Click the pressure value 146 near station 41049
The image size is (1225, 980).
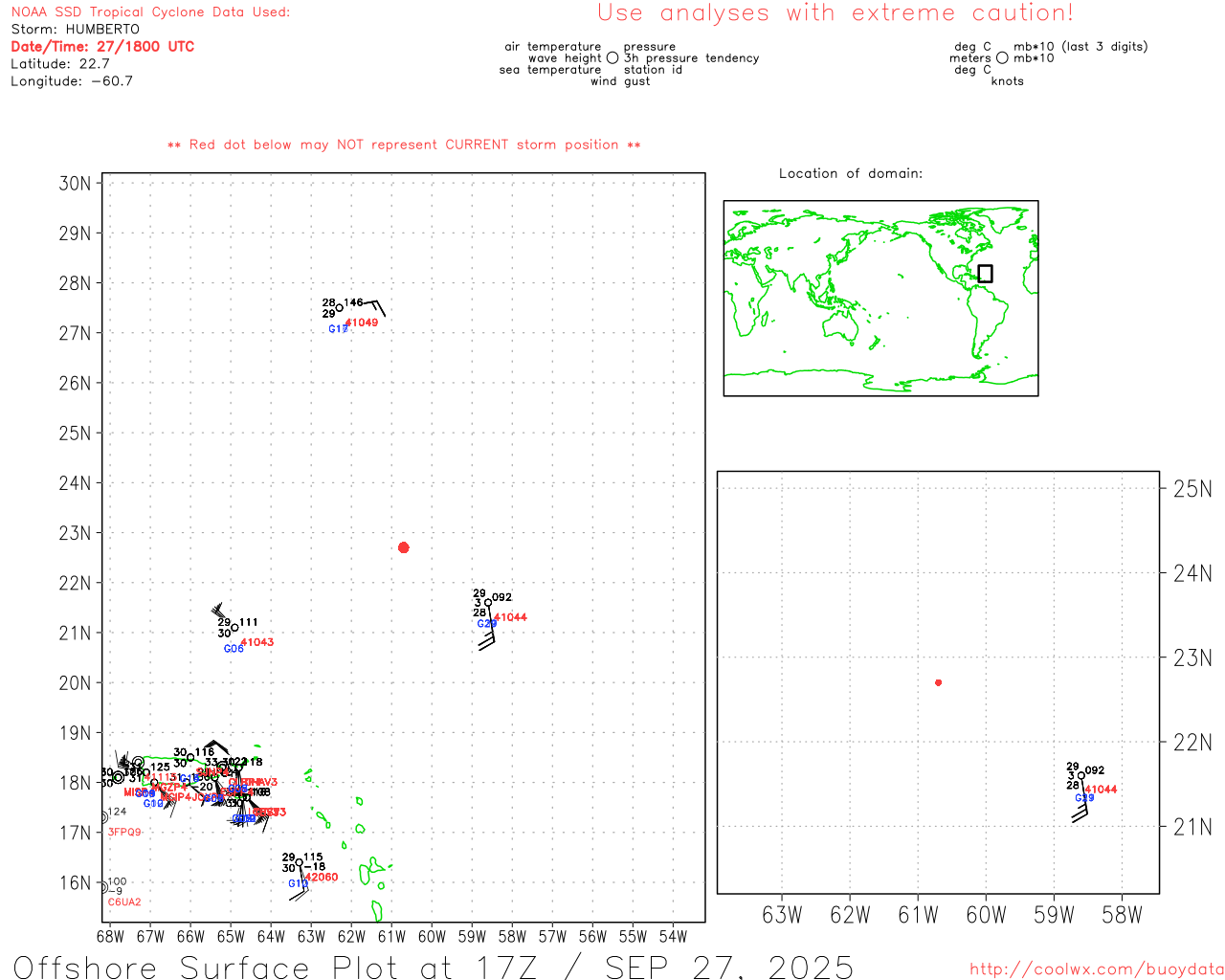354,302
